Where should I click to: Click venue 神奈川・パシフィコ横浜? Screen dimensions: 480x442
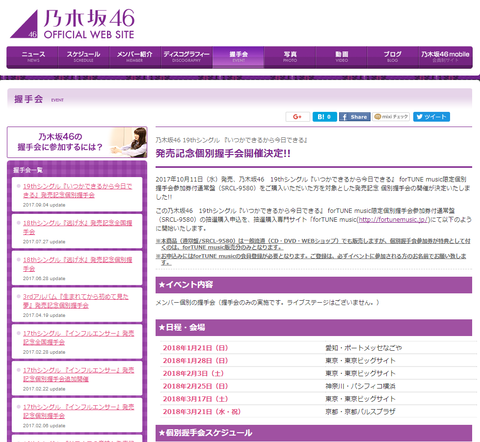click(360, 386)
